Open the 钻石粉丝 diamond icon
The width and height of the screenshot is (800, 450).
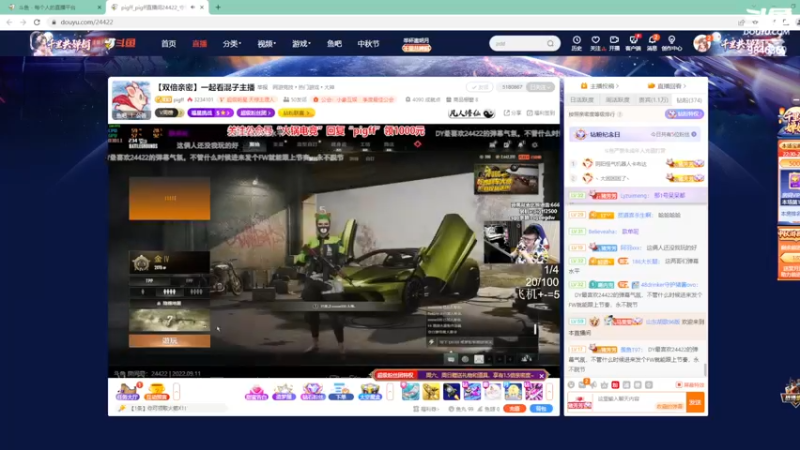pyautogui.click(x=312, y=392)
